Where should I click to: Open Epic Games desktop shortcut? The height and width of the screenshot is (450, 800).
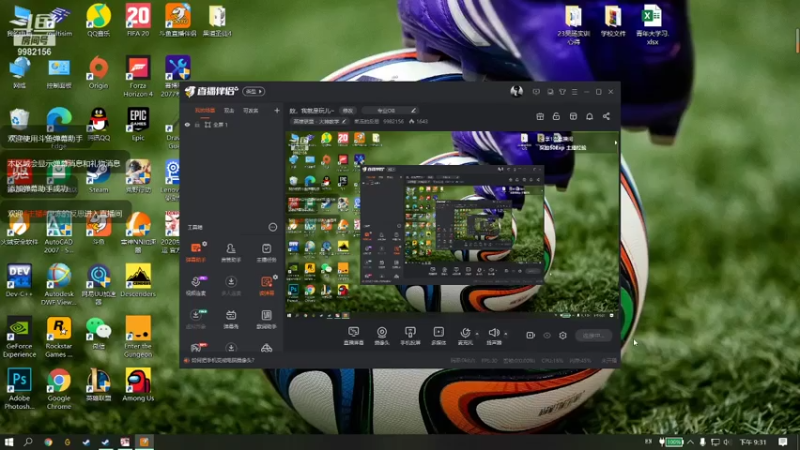[x=138, y=124]
